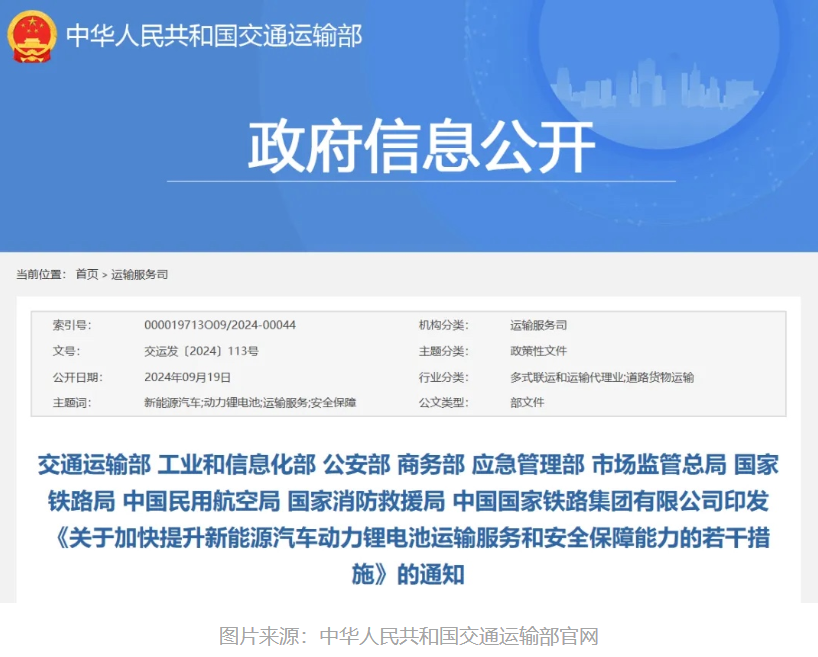The image size is (818, 657).
Task: Open the 运输服务司 breadcrumb link
Action: [139, 274]
